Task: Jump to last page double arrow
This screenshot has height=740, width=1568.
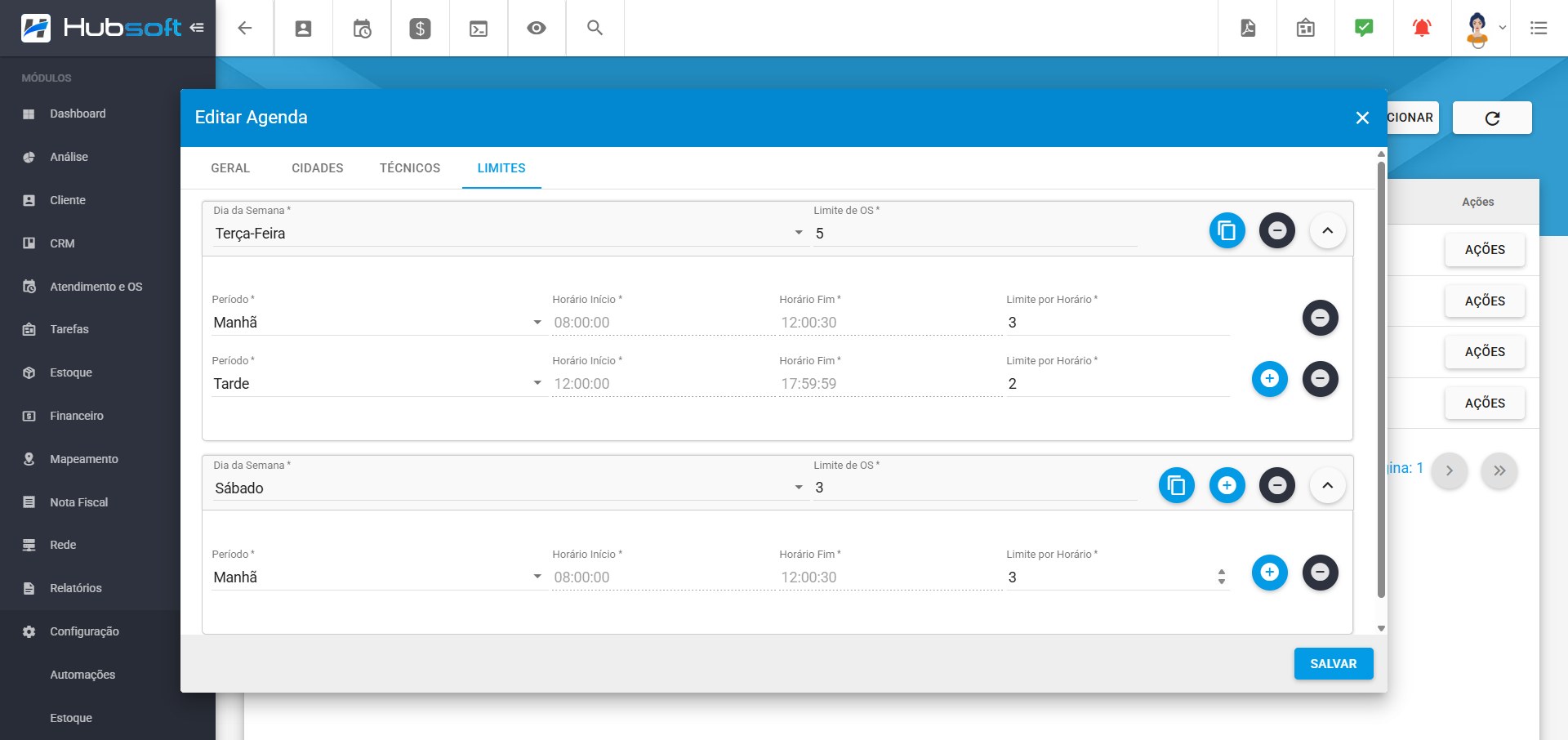Action: [1499, 470]
